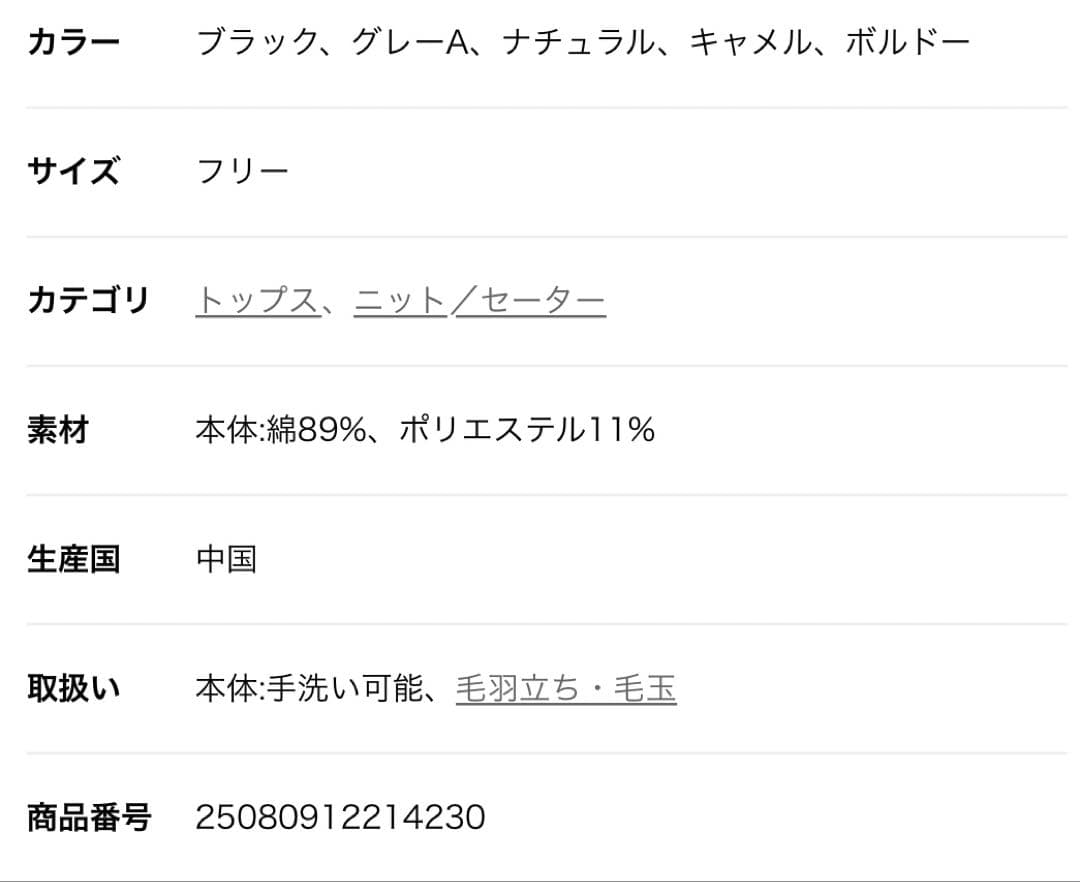
Task: Click the material composition text 綿89%
Action: [310, 429]
